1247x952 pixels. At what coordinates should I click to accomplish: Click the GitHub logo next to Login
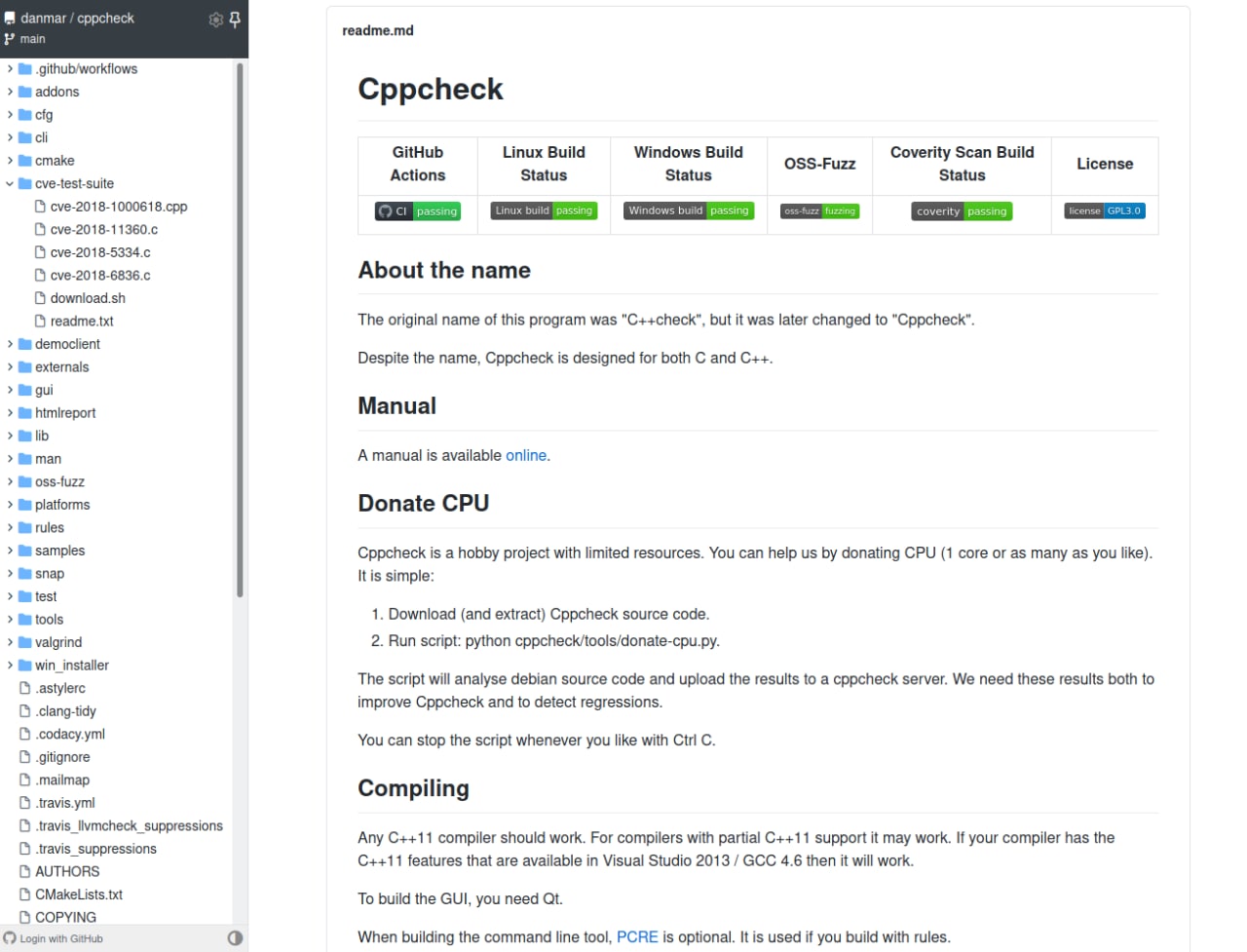(x=10, y=938)
